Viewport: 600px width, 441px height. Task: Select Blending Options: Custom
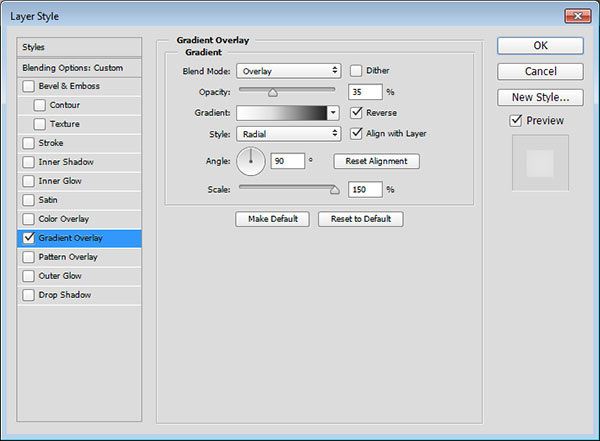tap(80, 67)
